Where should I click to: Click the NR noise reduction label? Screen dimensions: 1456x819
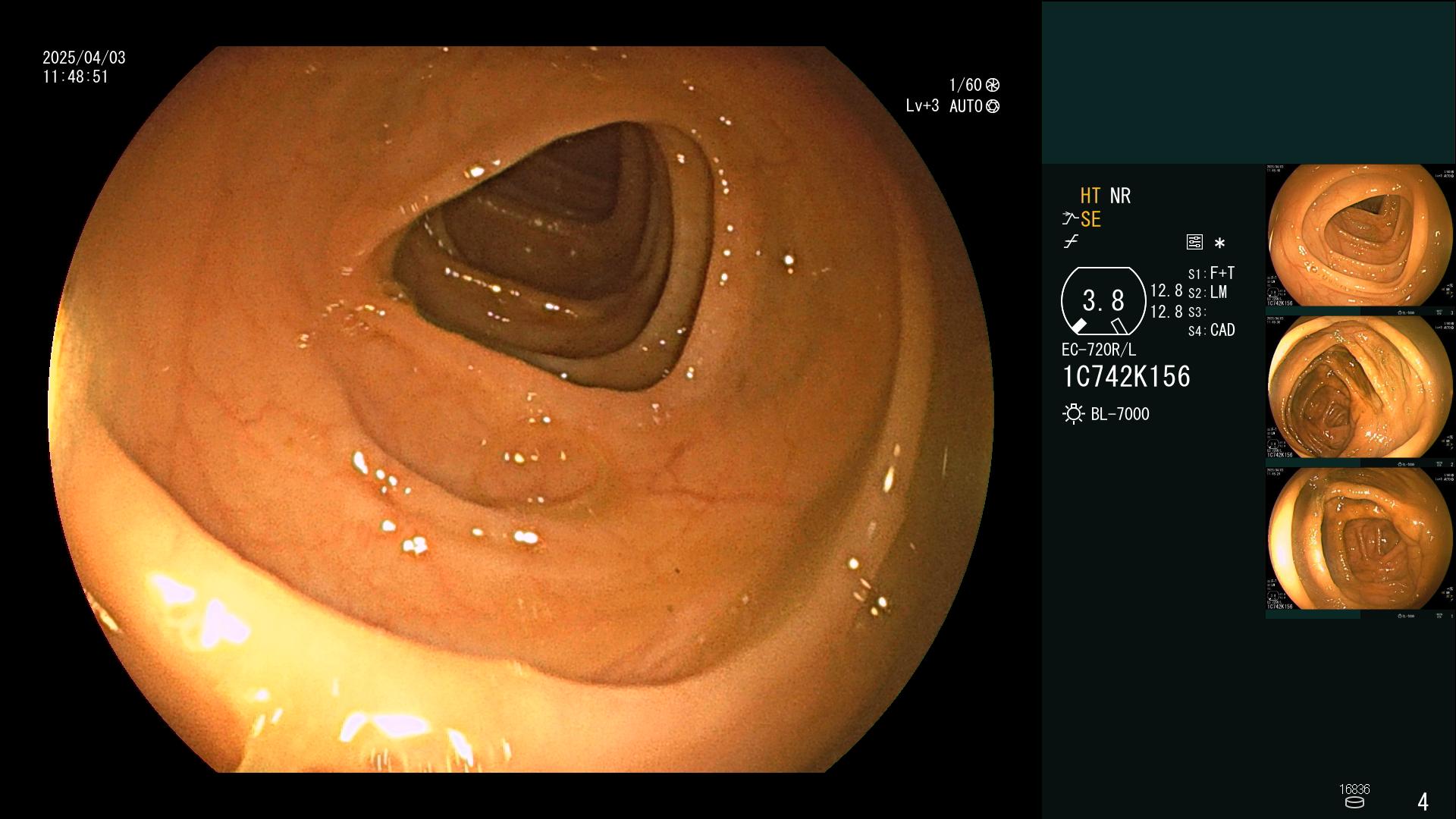[1120, 196]
